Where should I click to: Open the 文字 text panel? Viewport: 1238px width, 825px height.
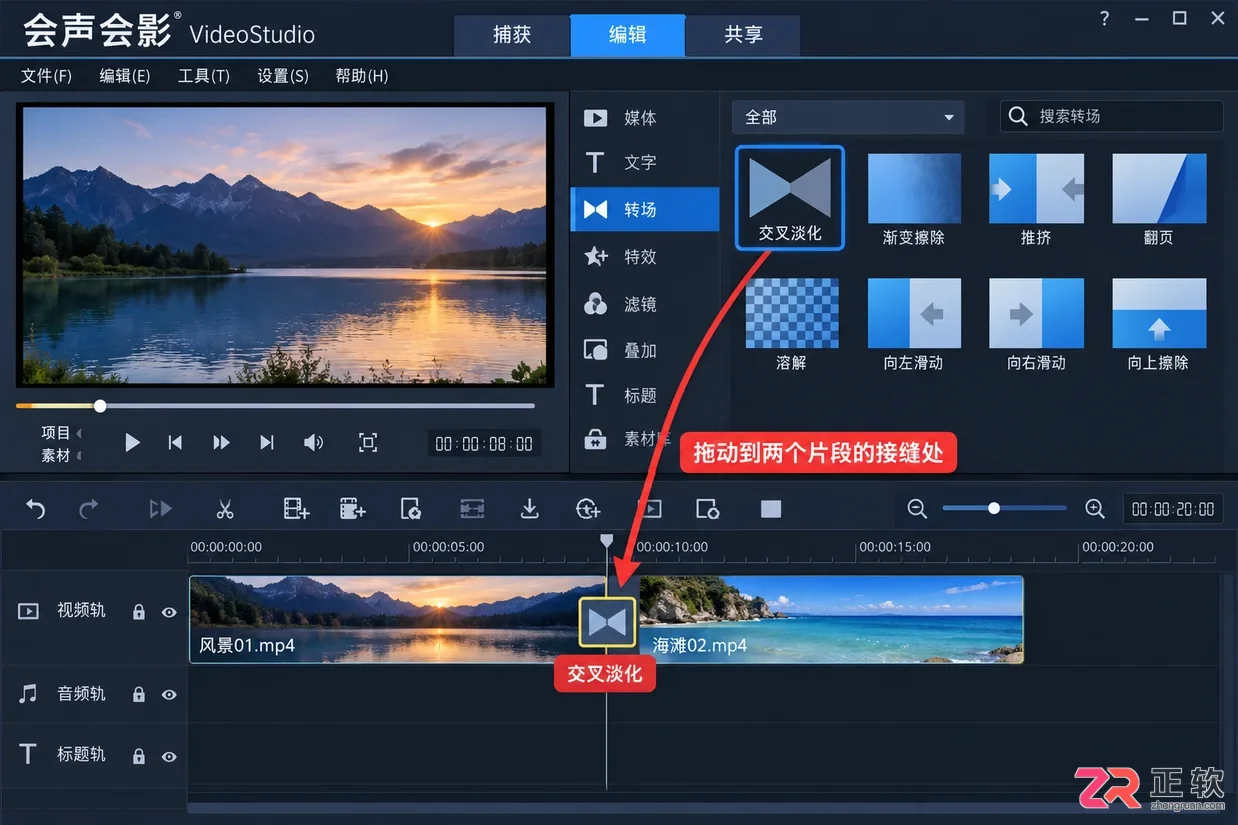click(x=644, y=162)
